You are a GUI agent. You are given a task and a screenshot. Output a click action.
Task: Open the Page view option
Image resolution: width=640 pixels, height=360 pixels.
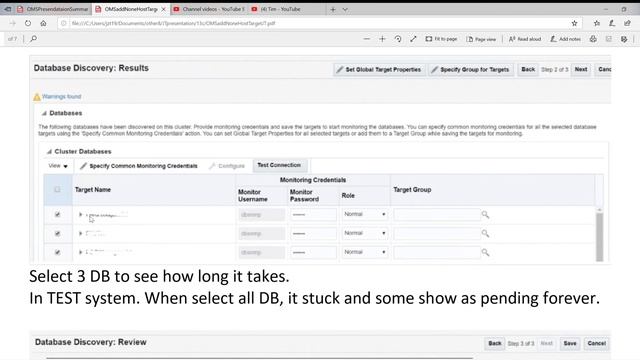click(x=481, y=39)
